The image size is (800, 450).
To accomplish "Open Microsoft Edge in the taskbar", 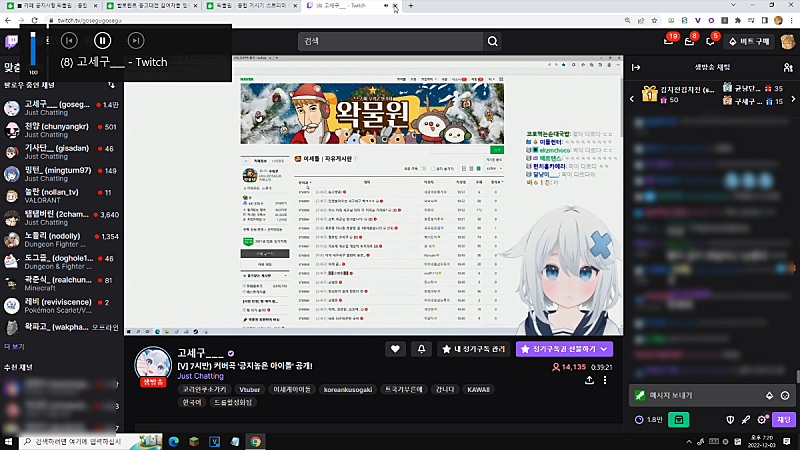I will pos(173,442).
